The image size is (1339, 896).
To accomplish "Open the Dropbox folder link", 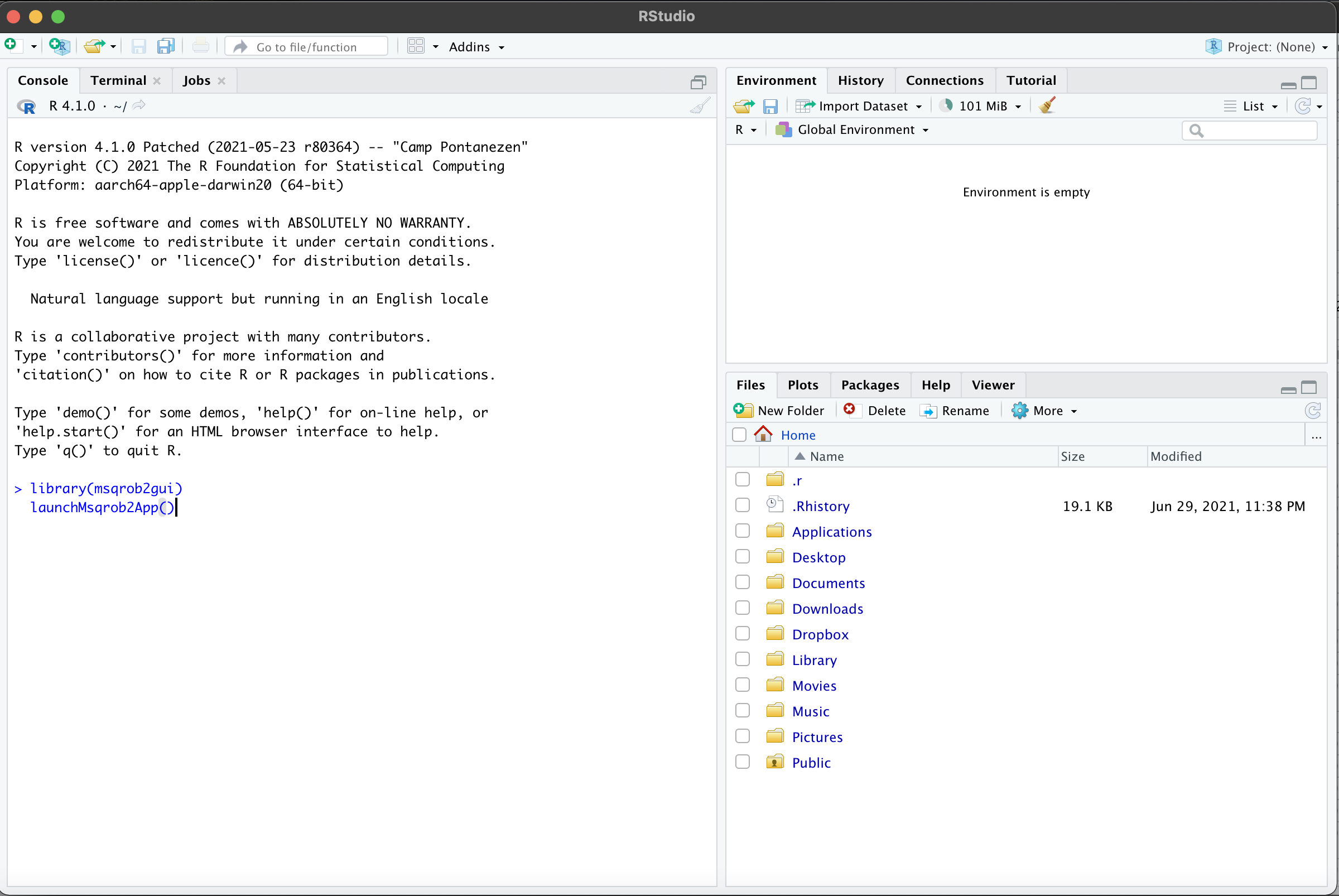I will tap(820, 634).
